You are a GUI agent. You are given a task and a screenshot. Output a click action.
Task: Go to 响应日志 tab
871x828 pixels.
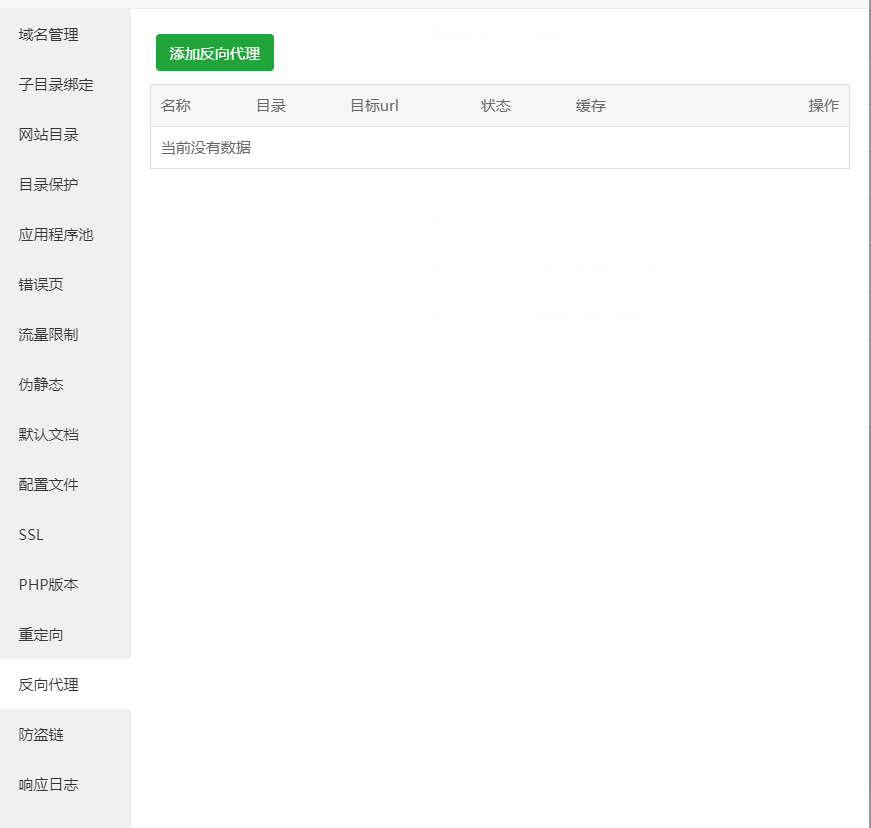(65, 784)
